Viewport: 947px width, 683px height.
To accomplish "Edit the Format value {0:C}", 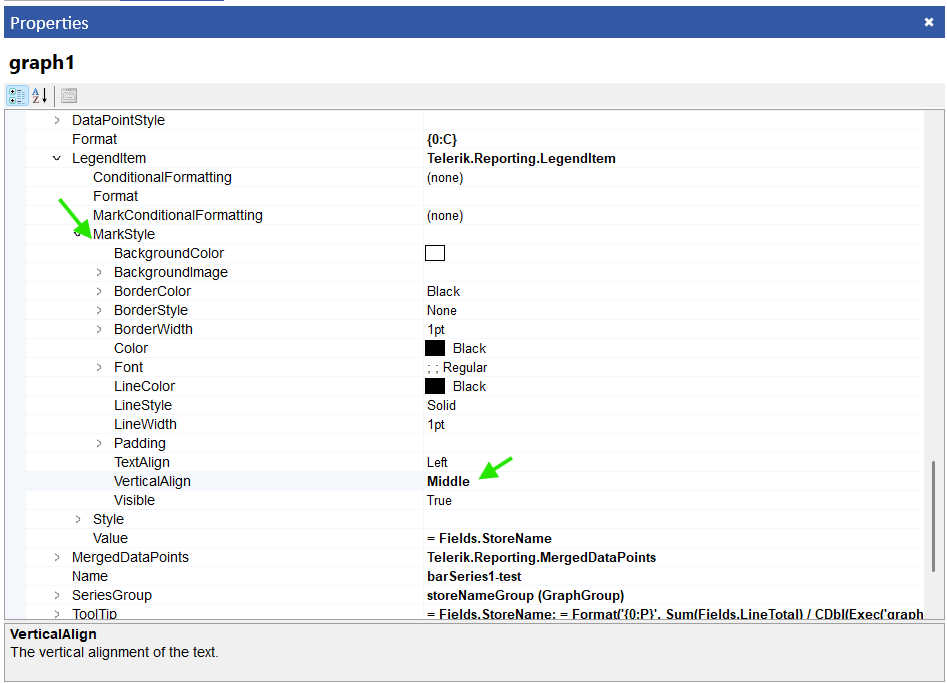I will pyautogui.click(x=442, y=139).
